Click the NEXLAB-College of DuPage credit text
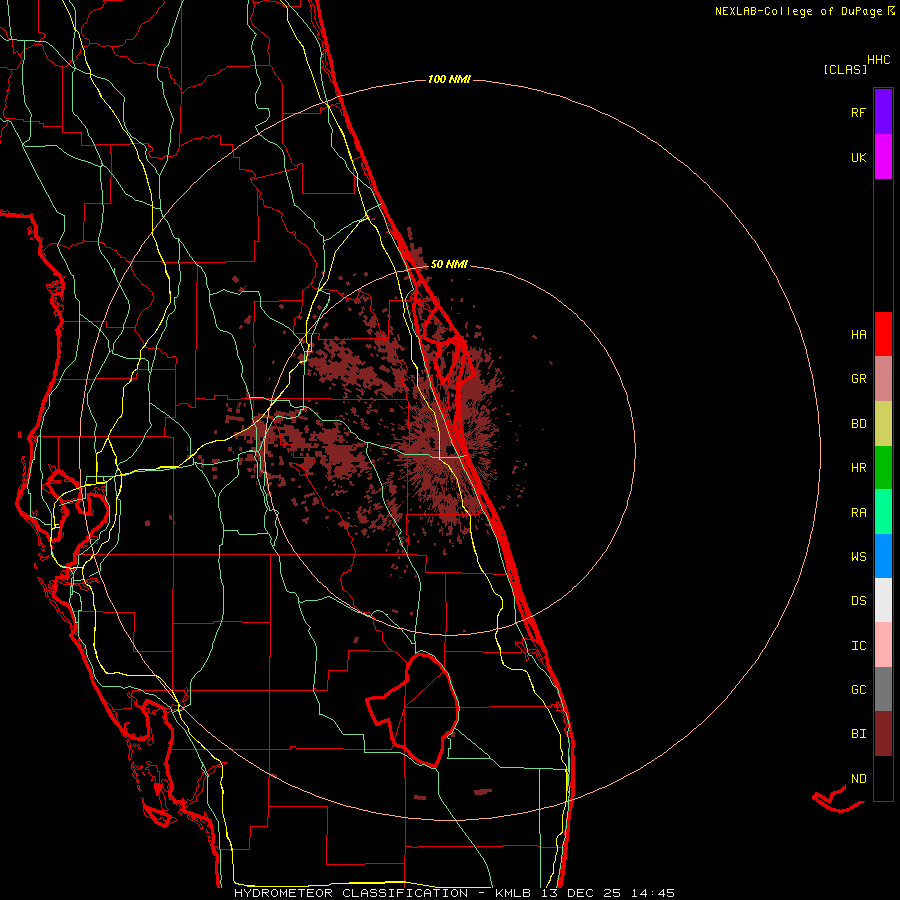This screenshot has height=900, width=900. 800,11
